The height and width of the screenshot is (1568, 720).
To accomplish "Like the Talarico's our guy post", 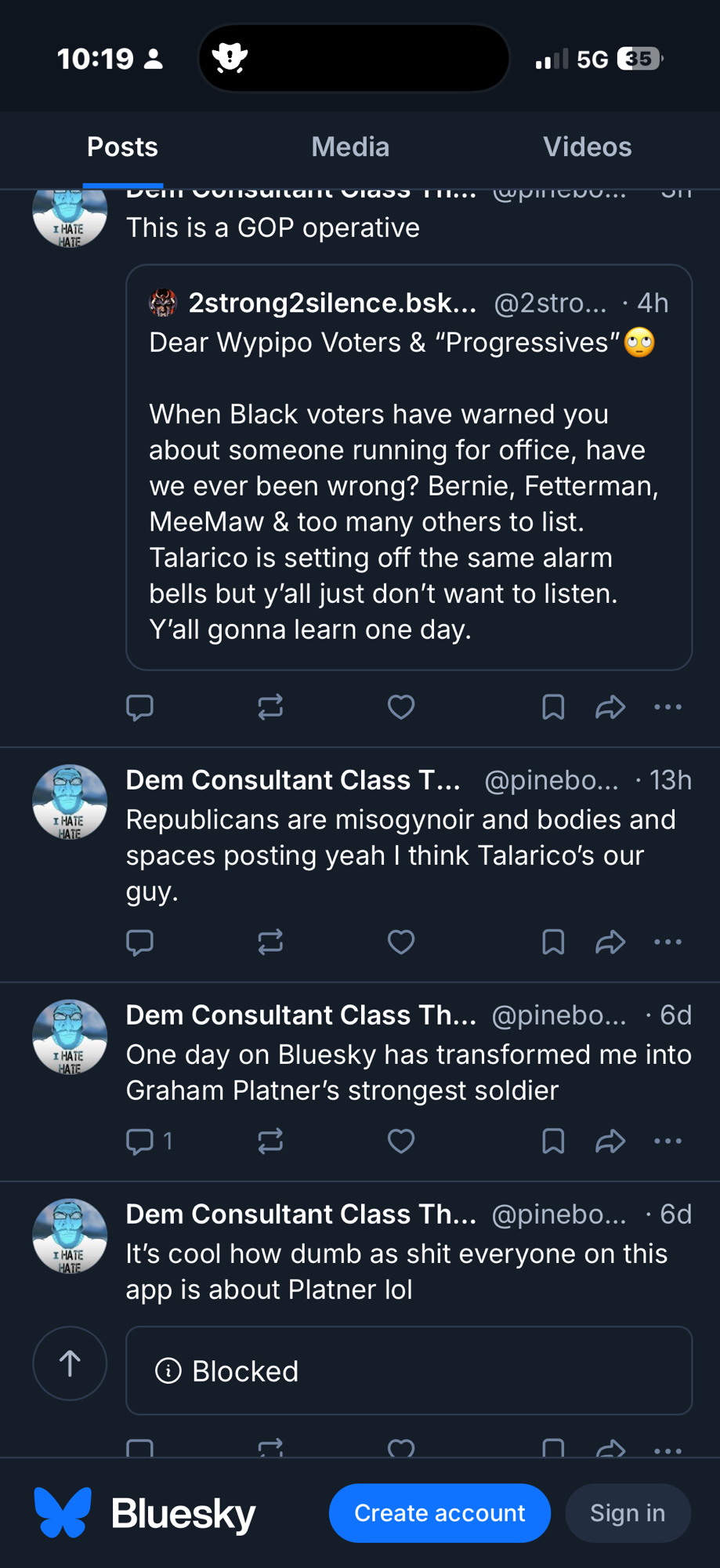I will point(400,942).
